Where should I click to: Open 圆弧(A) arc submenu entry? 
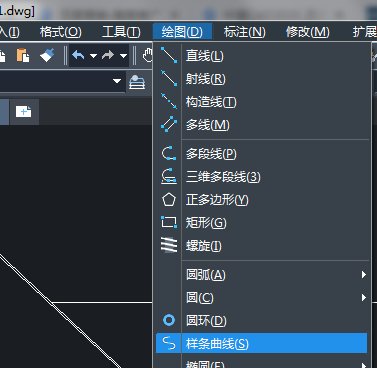[x=262, y=274]
